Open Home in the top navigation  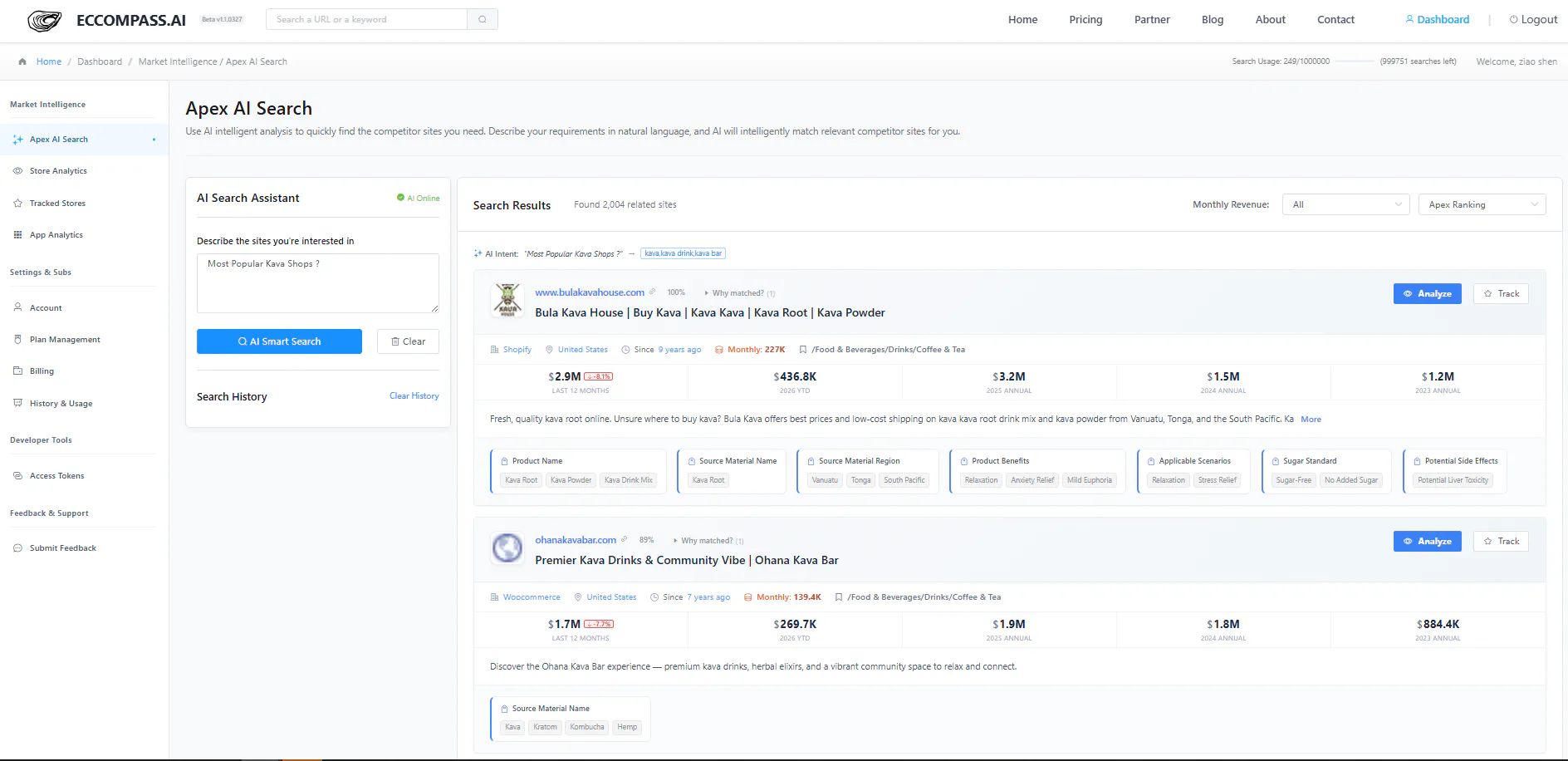click(x=1023, y=19)
